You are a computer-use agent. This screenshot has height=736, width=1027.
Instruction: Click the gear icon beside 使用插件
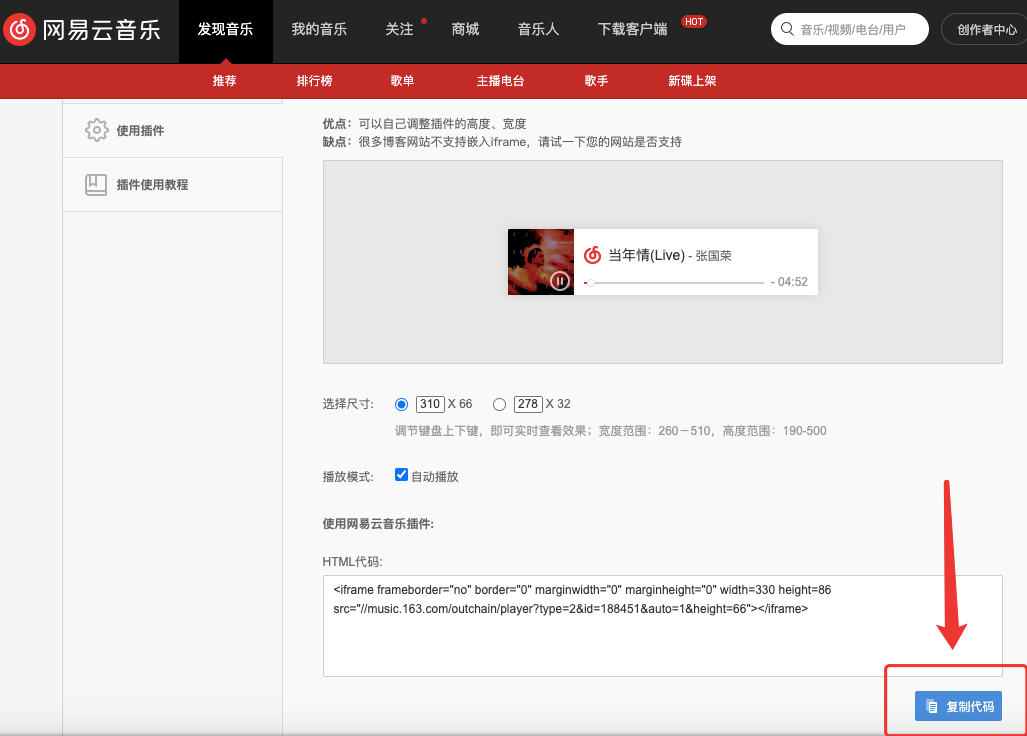coord(96,130)
